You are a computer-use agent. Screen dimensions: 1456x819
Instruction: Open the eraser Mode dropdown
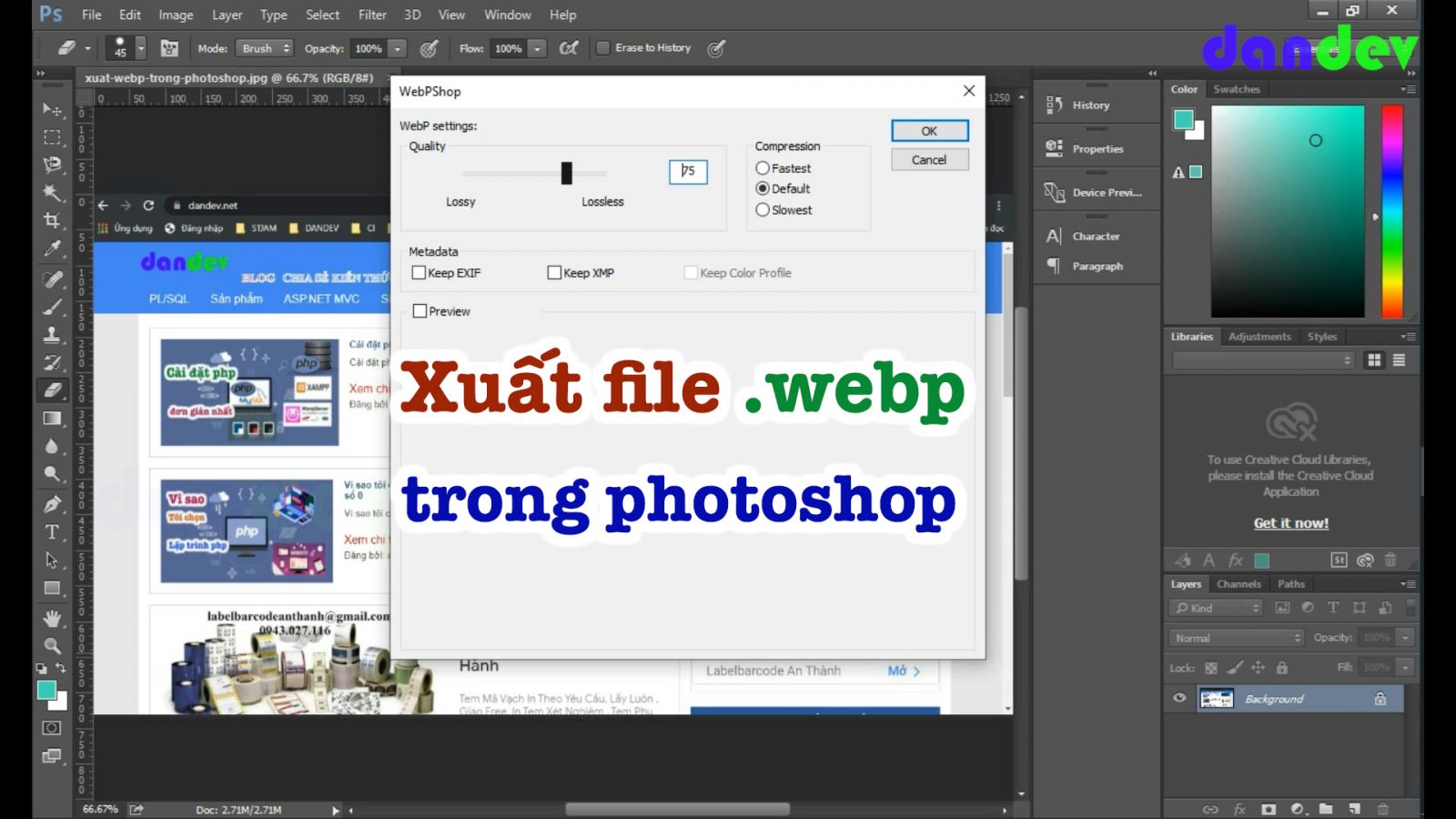point(264,48)
